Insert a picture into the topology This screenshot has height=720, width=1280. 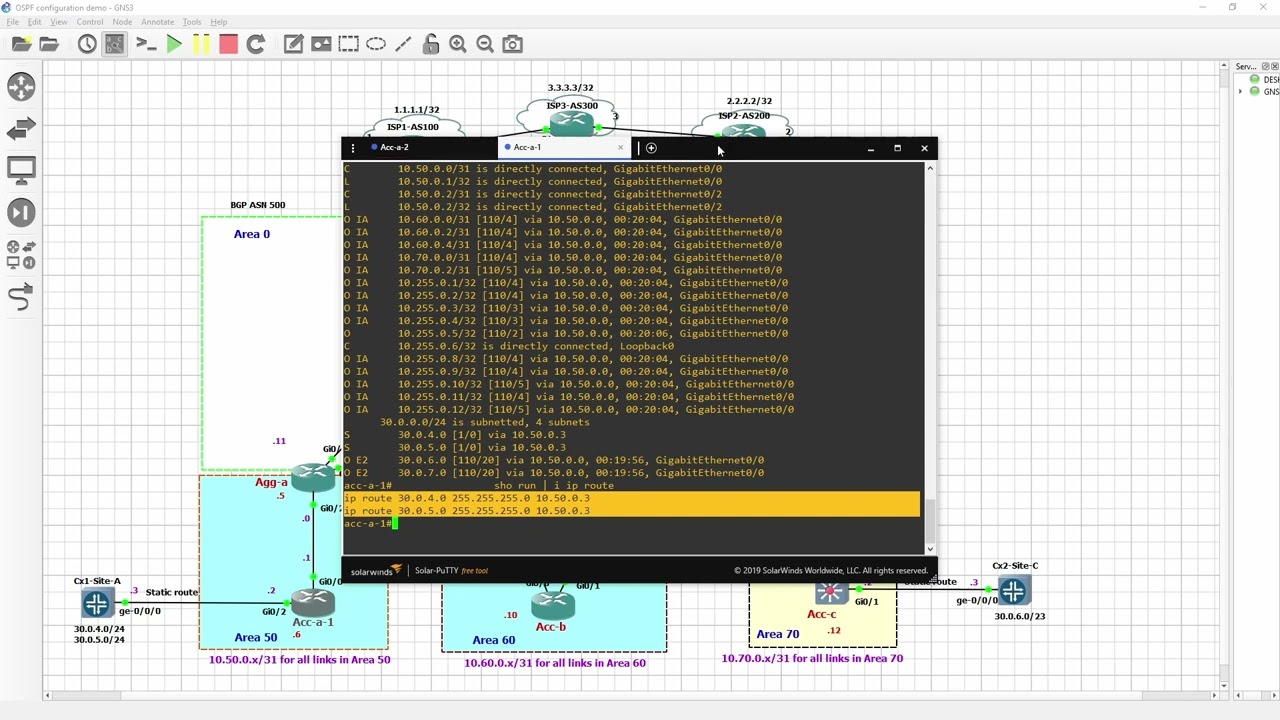[x=321, y=44]
